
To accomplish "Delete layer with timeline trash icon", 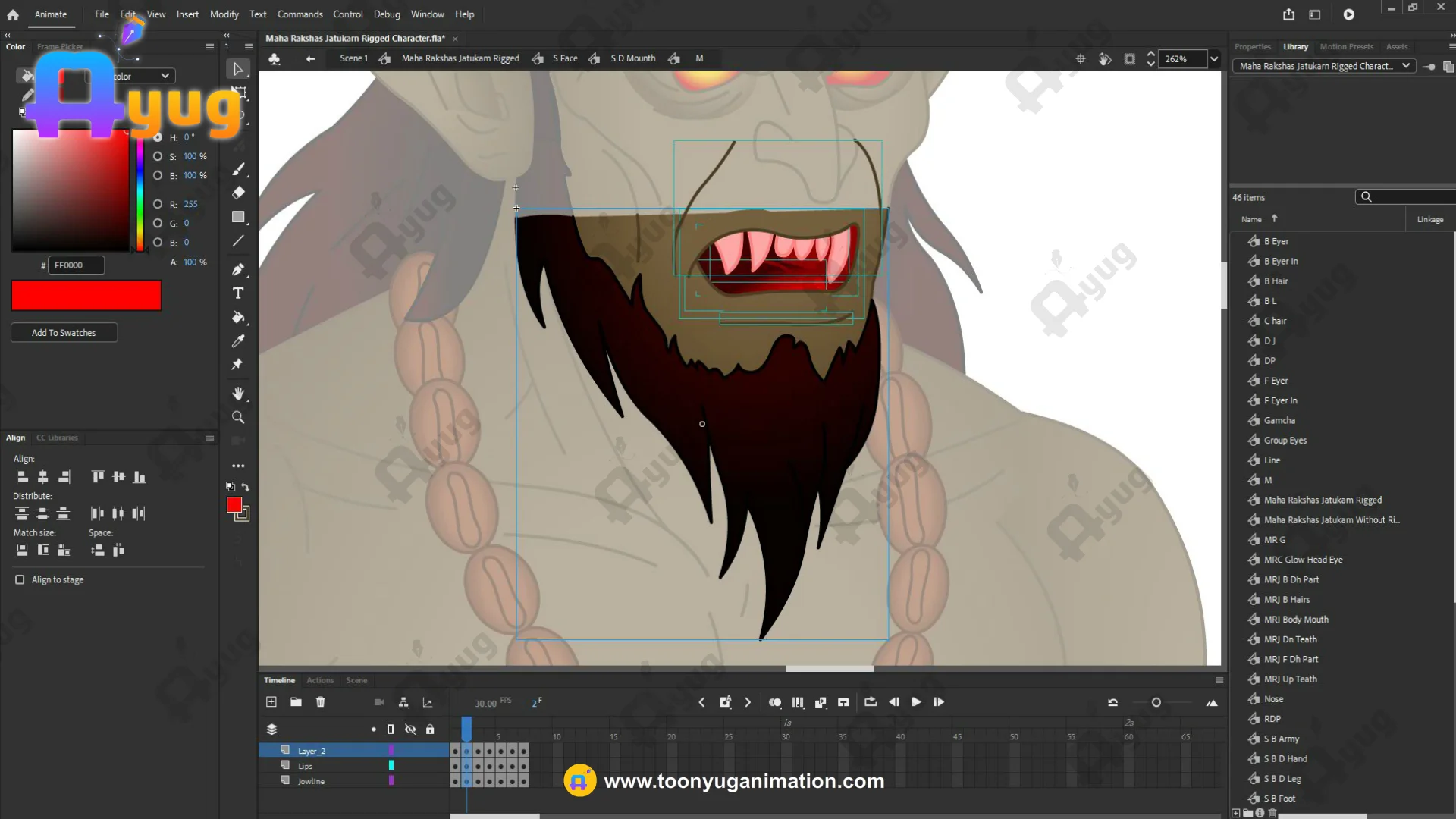I will [x=321, y=702].
